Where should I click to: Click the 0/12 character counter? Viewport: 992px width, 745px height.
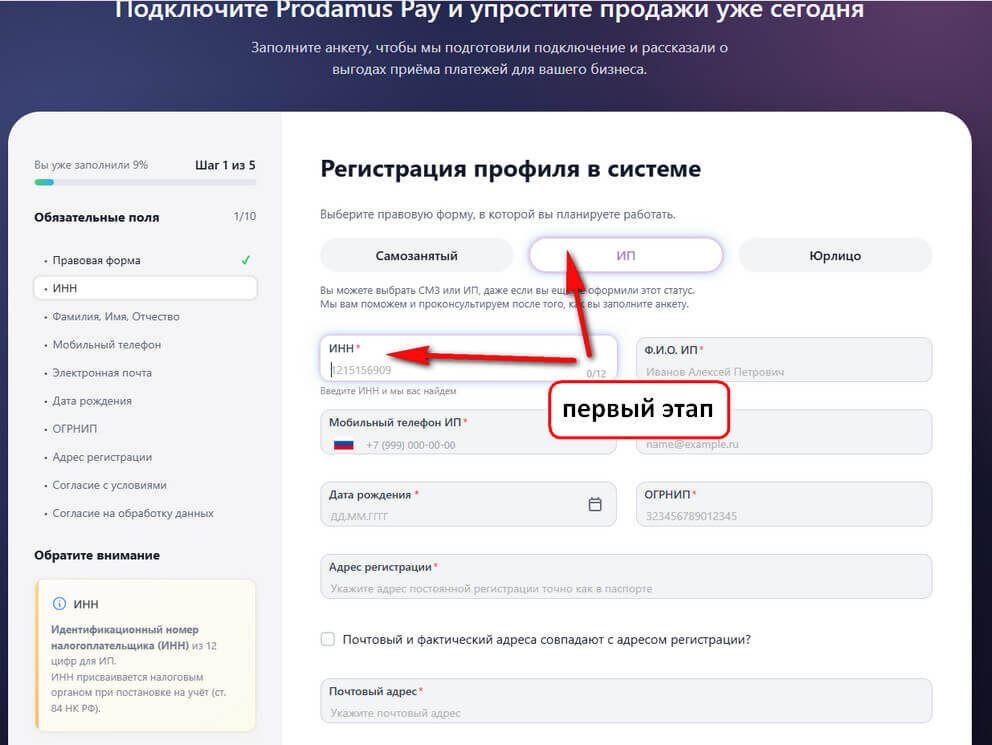[x=596, y=374]
